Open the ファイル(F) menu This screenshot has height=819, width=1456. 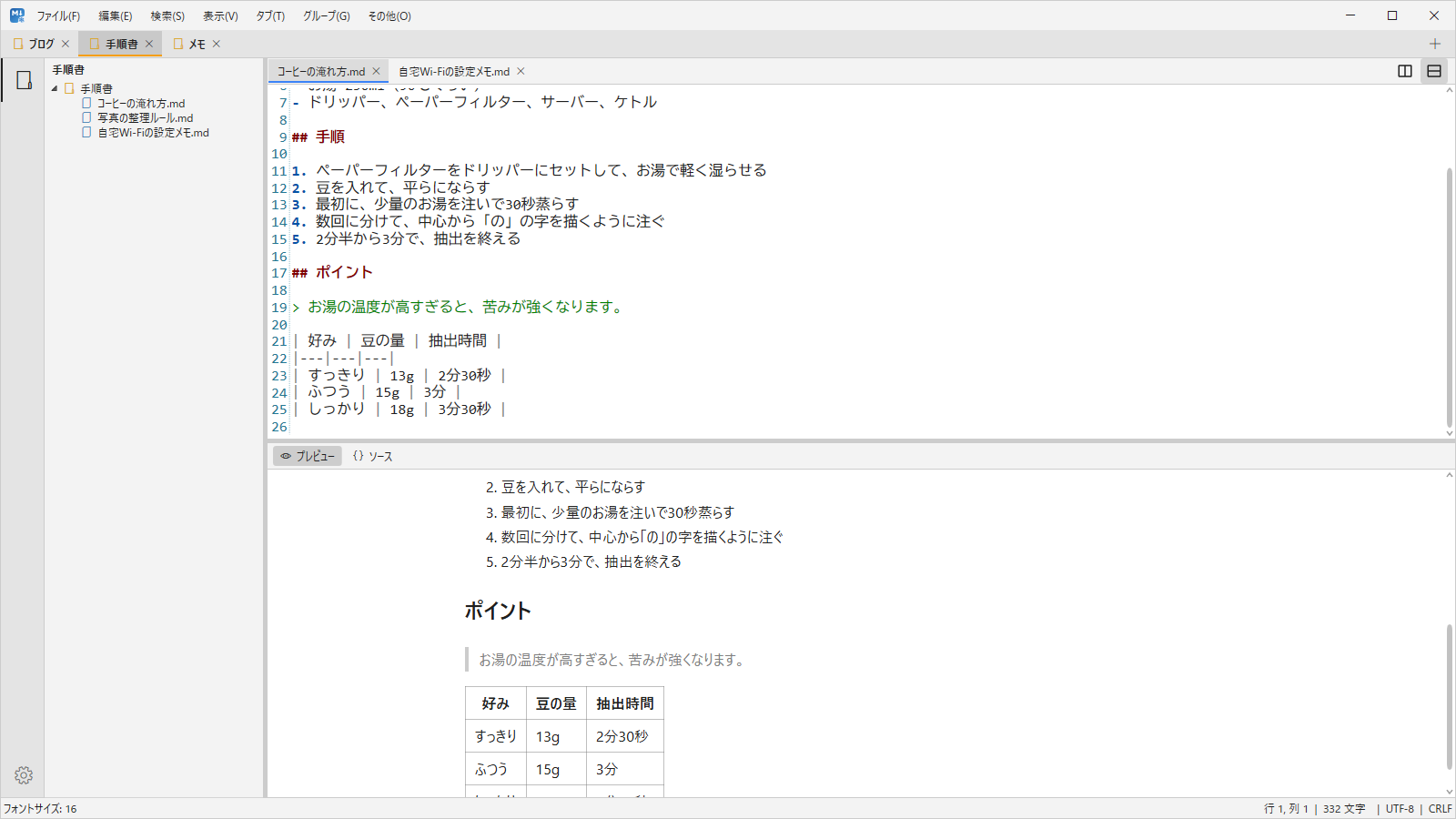58,16
